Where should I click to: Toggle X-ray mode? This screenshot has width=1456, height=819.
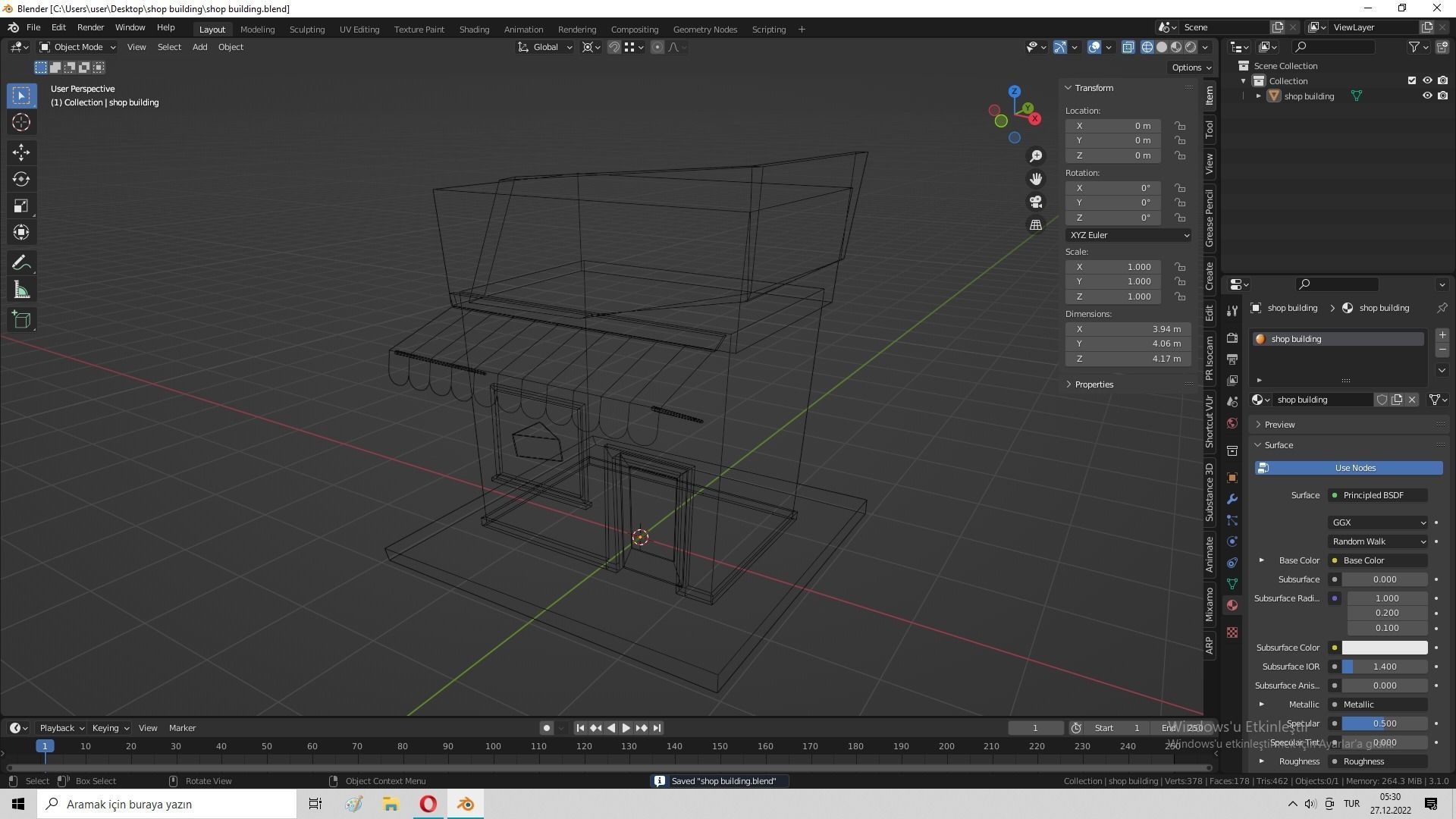[x=1128, y=47]
